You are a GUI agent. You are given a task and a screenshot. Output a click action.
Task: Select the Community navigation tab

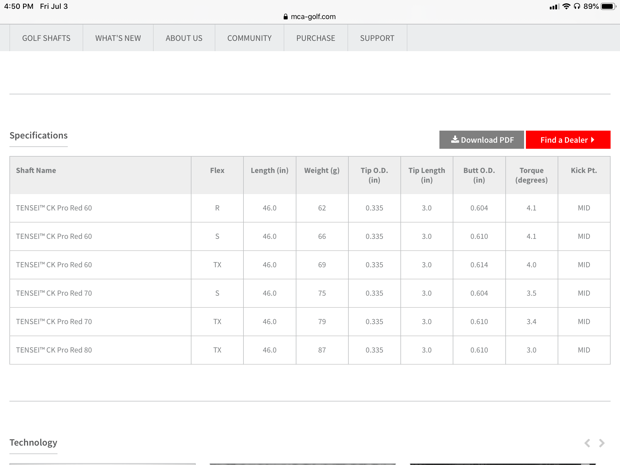(x=249, y=38)
